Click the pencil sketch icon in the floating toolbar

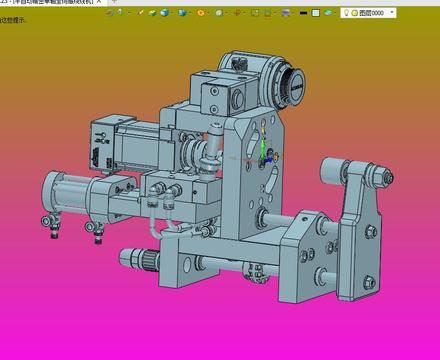click(140, 13)
